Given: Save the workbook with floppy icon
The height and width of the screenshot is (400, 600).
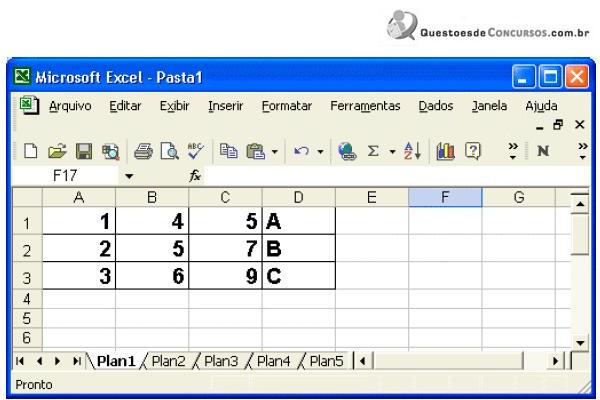Looking at the screenshot, I should [x=84, y=151].
